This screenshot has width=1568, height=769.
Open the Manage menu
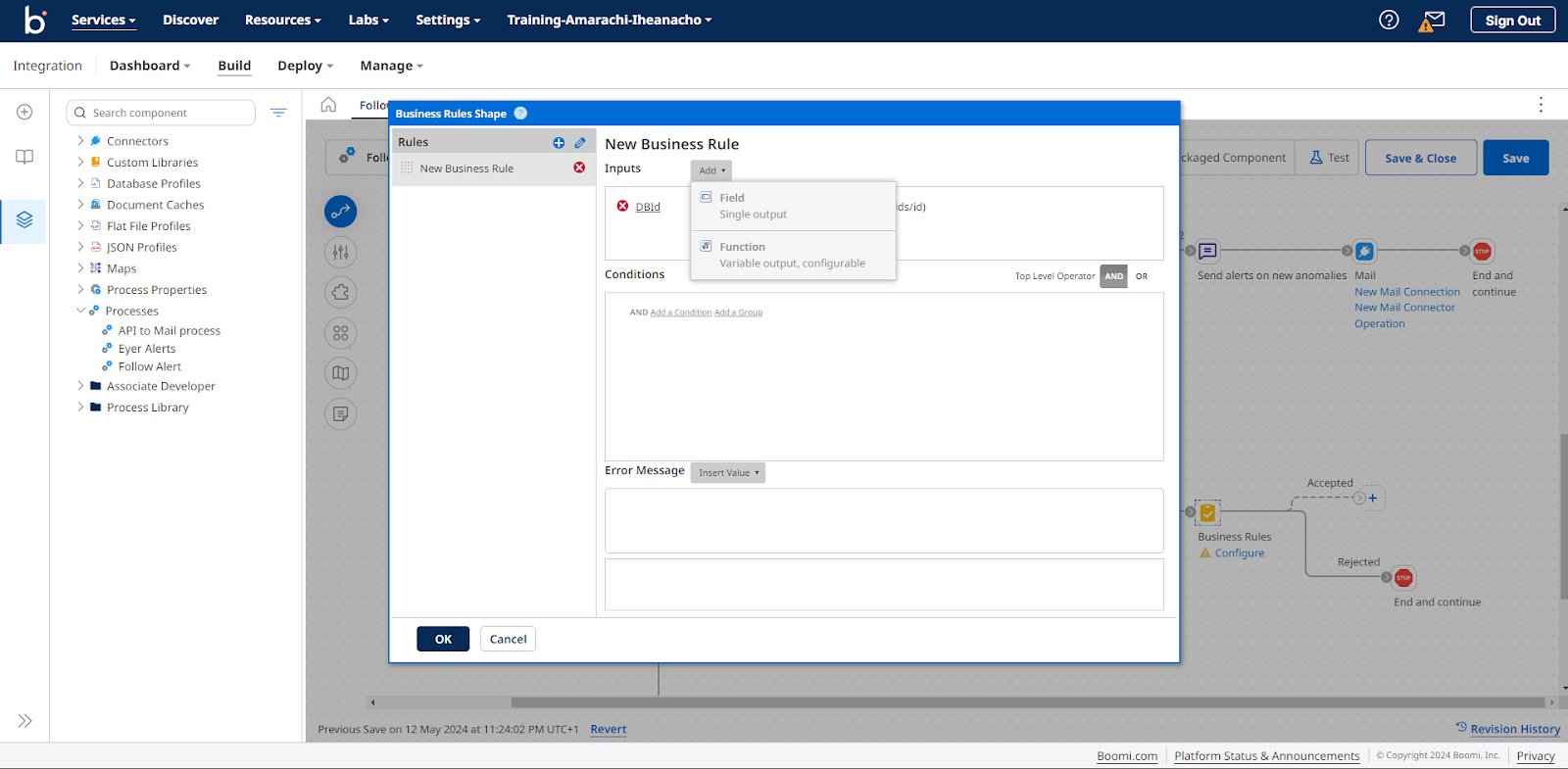tap(391, 66)
